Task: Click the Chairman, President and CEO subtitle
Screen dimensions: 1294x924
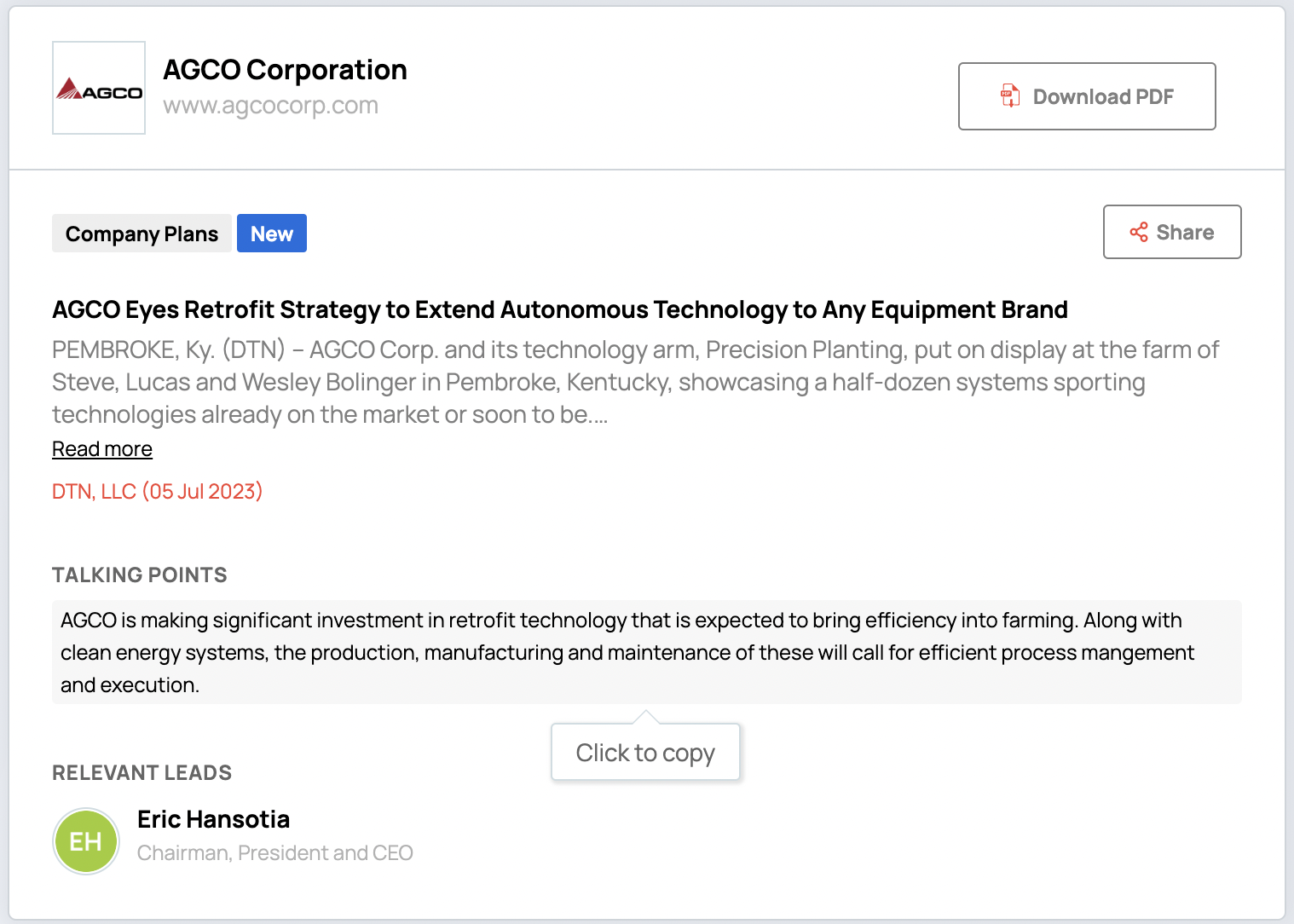Action: pyautogui.click(x=274, y=853)
